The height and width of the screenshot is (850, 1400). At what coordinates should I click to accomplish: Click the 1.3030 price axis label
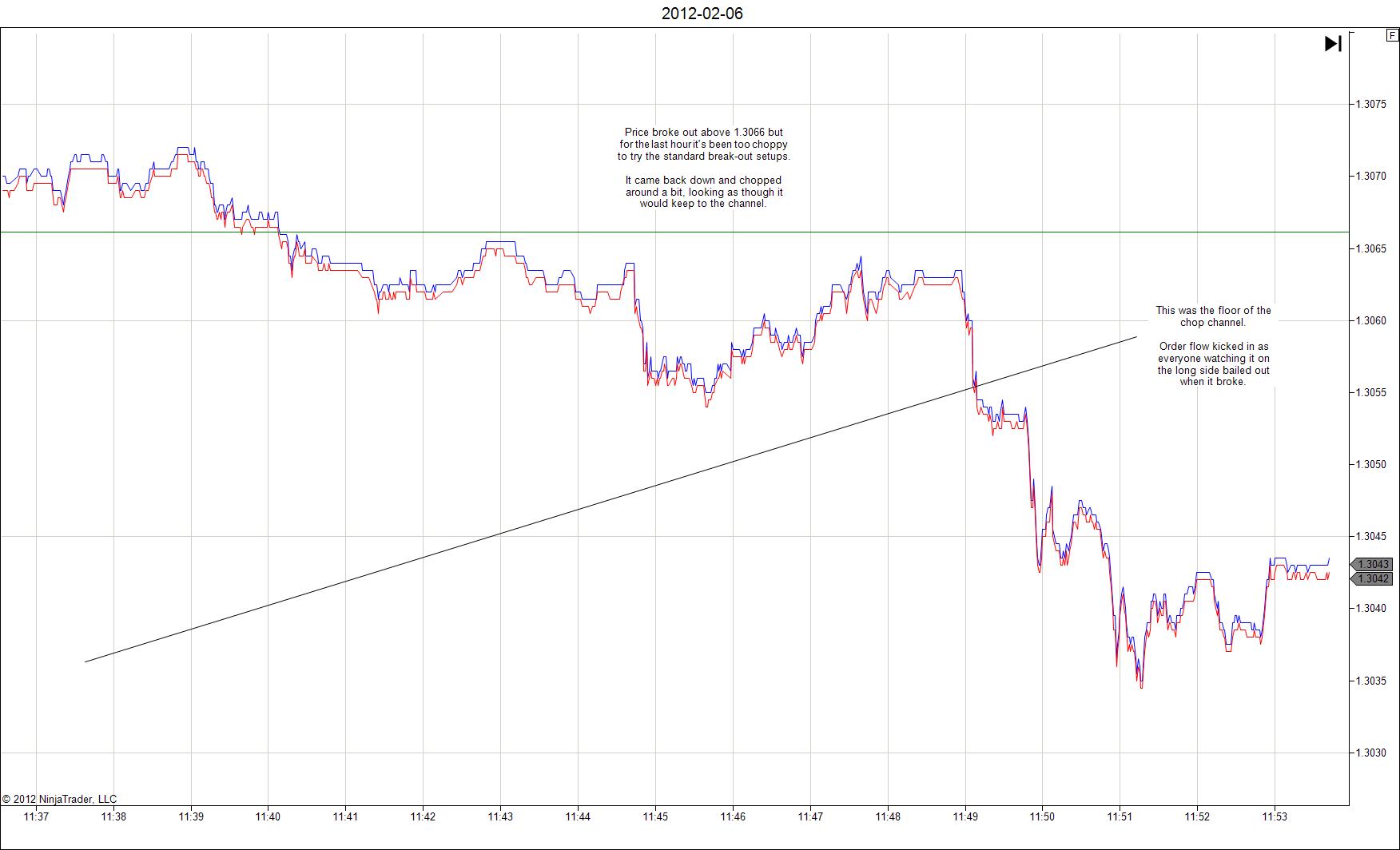click(x=1370, y=753)
